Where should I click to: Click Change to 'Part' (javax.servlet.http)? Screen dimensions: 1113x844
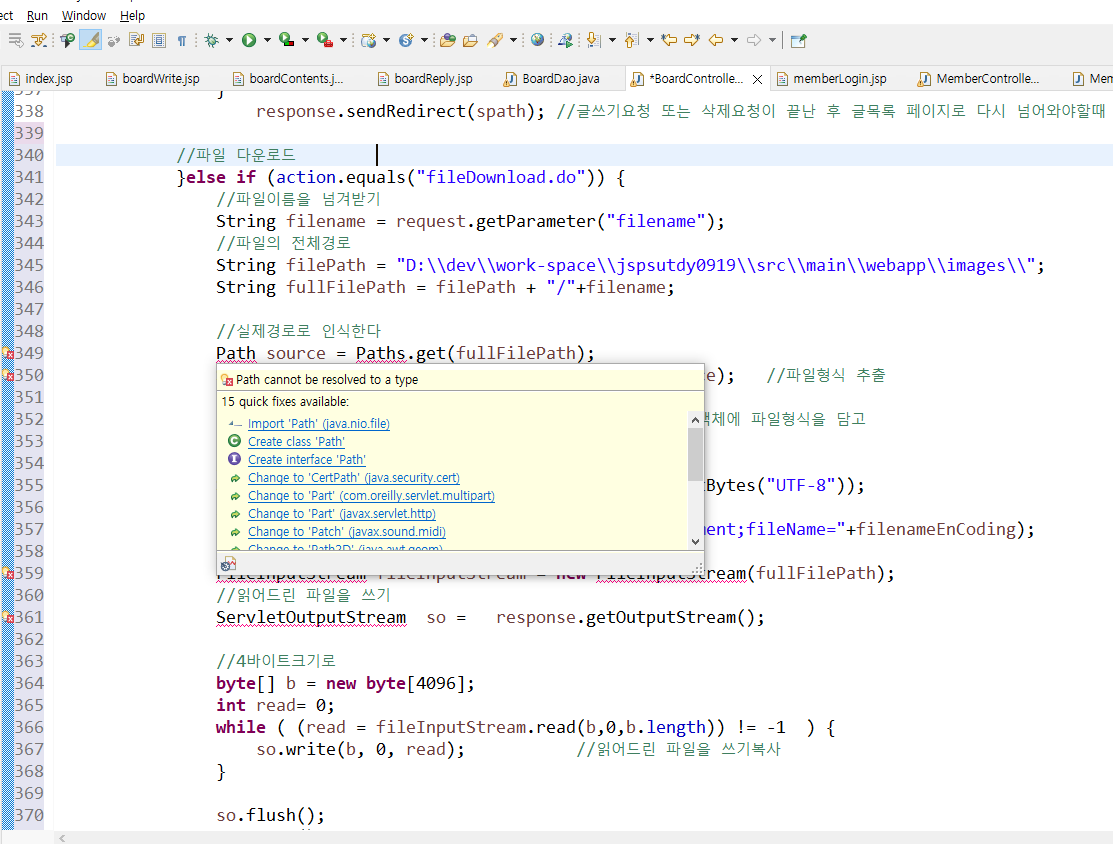tap(341, 514)
